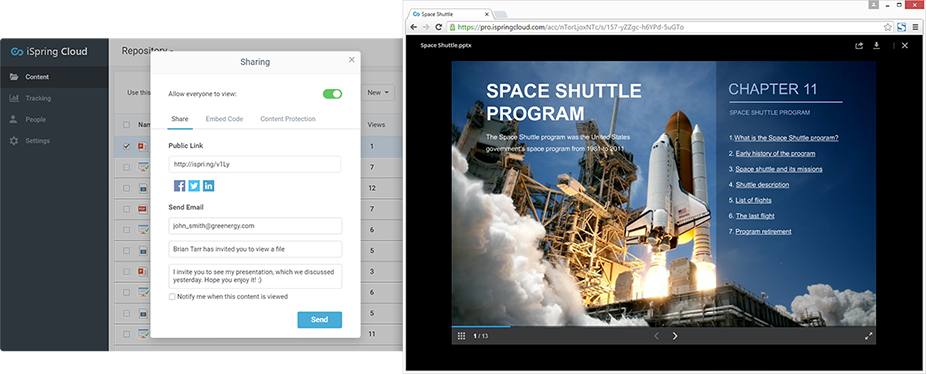The width and height of the screenshot is (926, 374).
Task: Click the blue browser extension icon
Action: (901, 27)
